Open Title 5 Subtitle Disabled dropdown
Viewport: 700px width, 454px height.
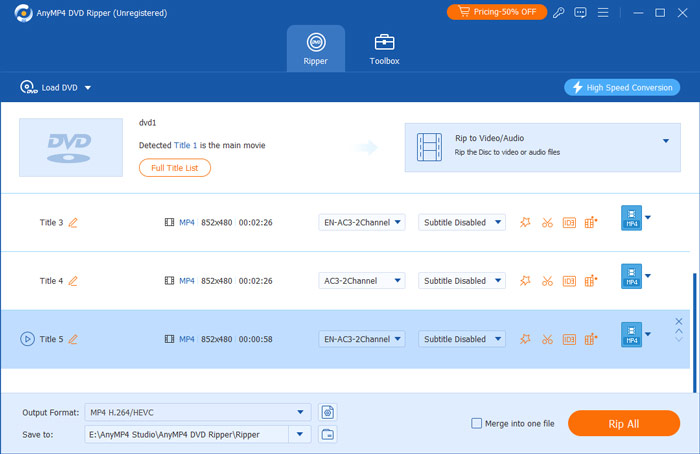[462, 339]
